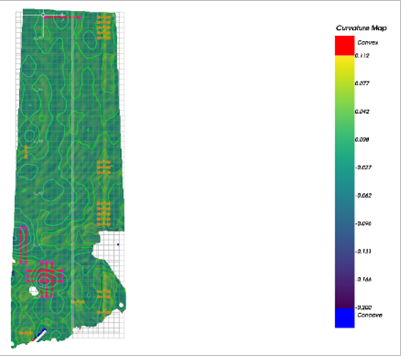Viewport: 404px width, 360px height.
Task: Click the yellow top of gradient color bar
Action: [345, 63]
